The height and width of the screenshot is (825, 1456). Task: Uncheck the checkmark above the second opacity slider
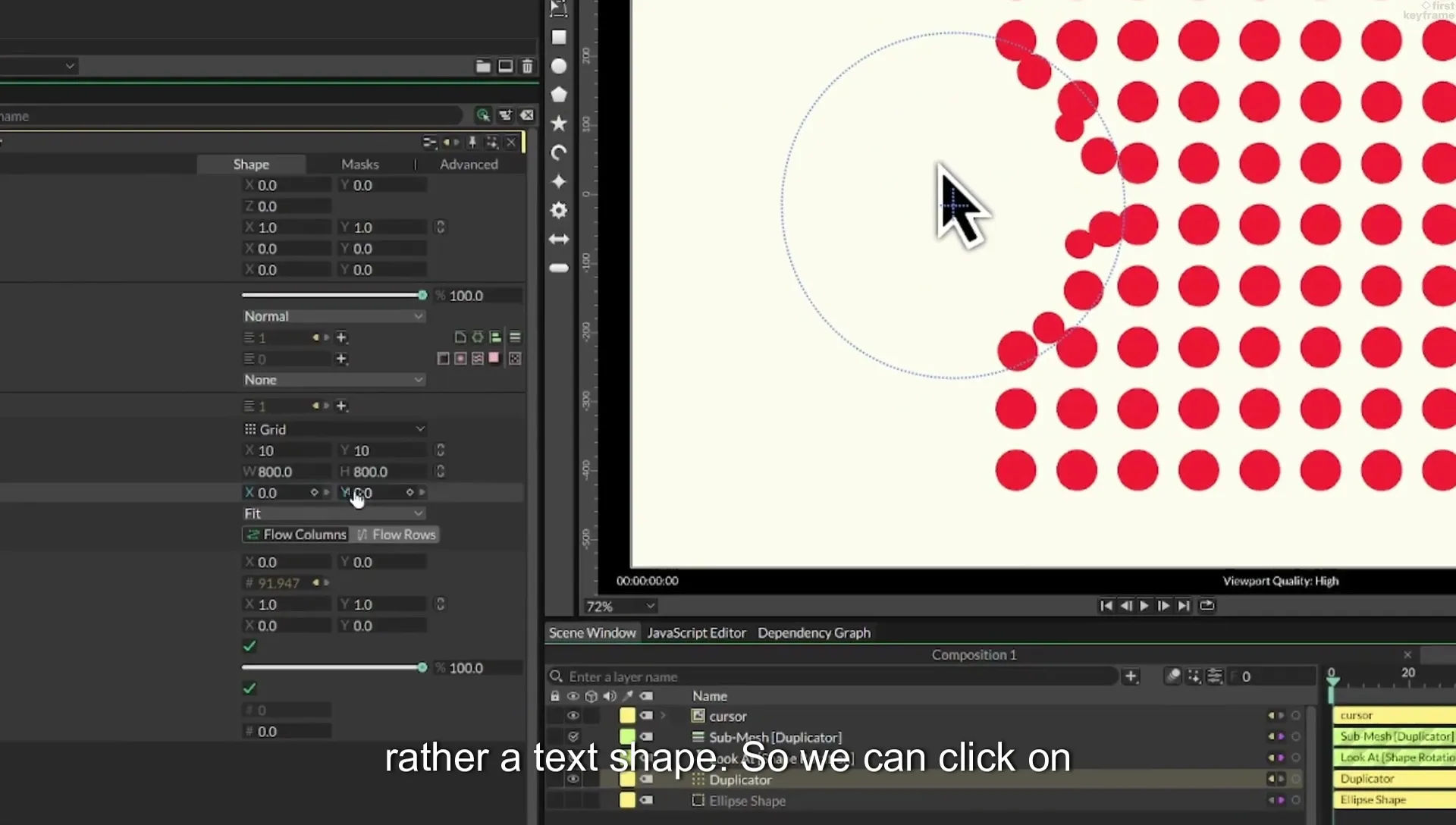tap(249, 646)
